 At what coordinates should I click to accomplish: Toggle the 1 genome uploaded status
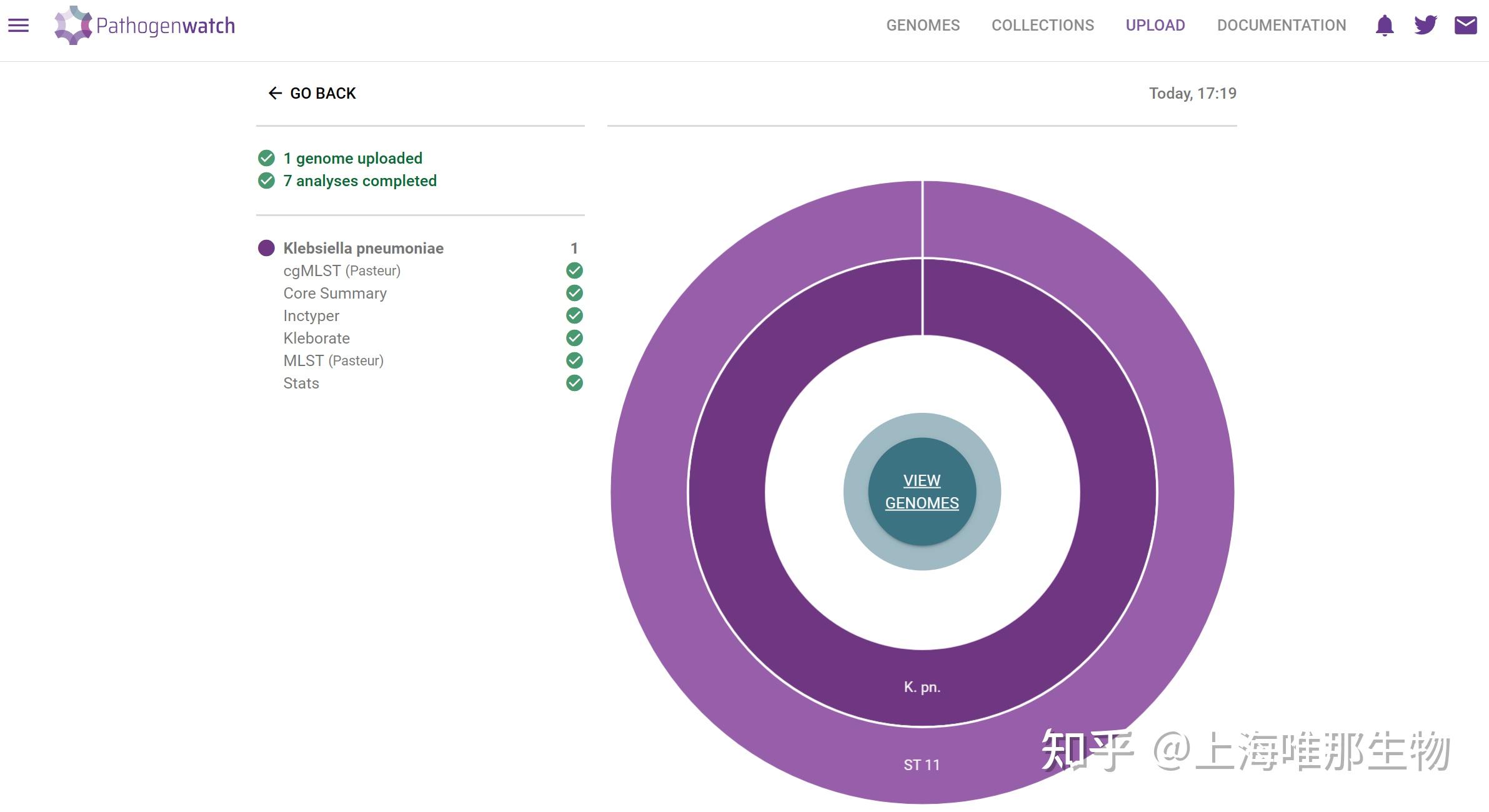[x=266, y=158]
